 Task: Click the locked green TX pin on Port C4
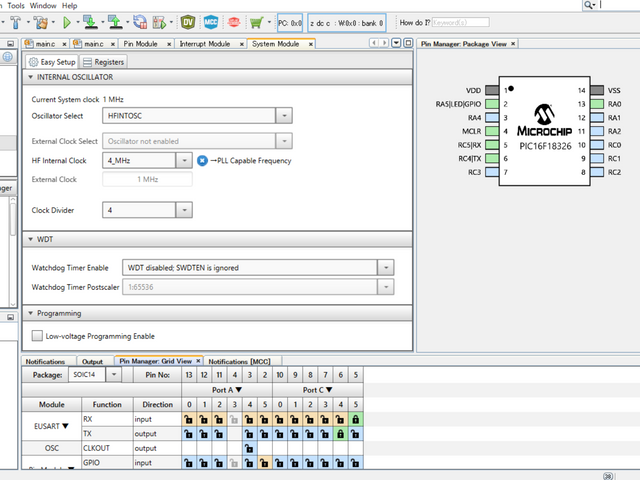(340, 434)
